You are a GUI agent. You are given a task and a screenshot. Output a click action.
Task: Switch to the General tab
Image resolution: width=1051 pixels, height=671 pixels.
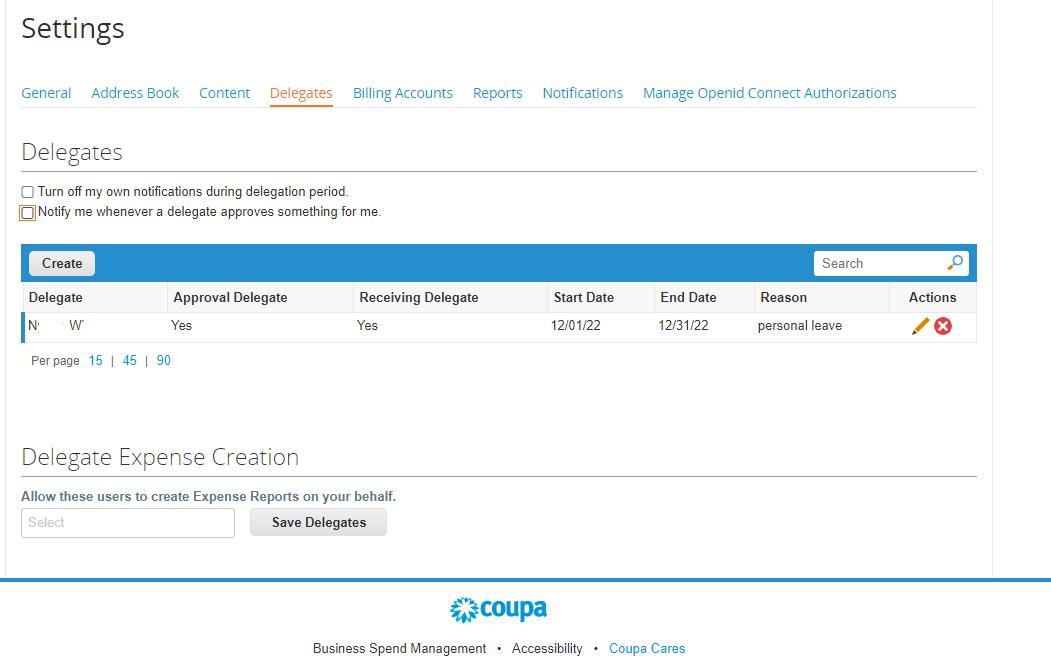[x=46, y=93]
